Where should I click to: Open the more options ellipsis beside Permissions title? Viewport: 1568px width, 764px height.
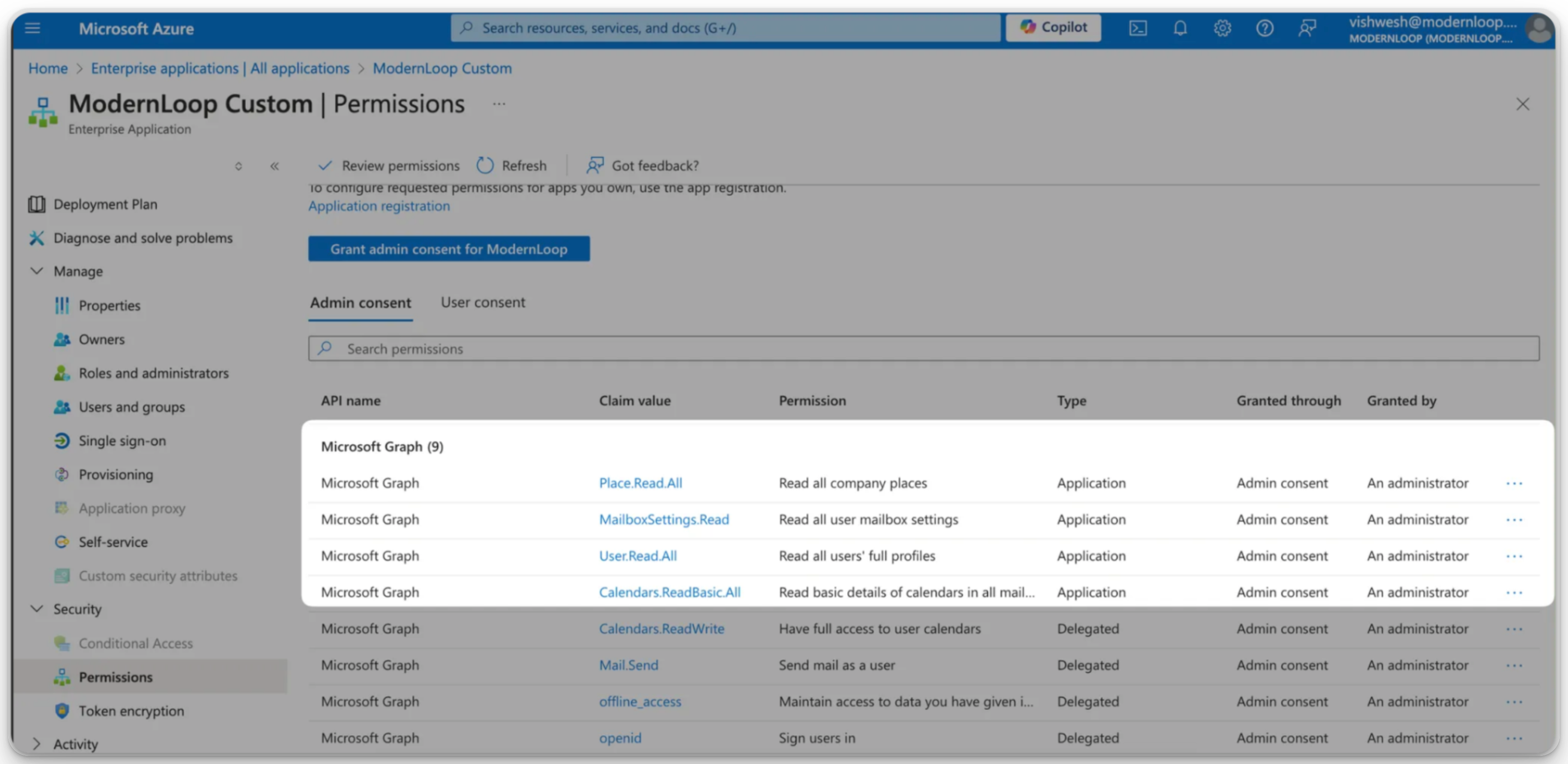tap(499, 104)
